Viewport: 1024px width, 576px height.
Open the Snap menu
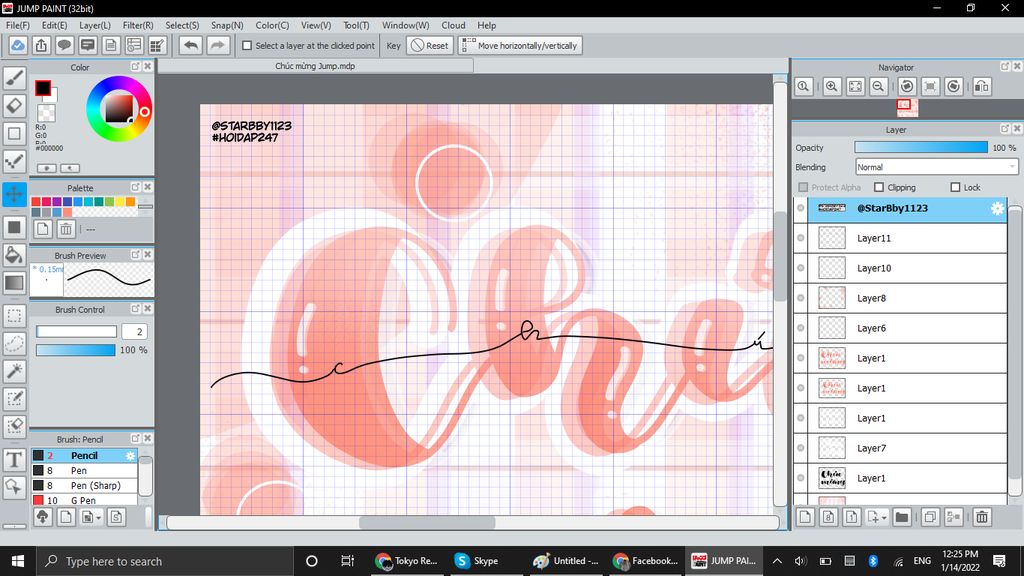click(227, 25)
